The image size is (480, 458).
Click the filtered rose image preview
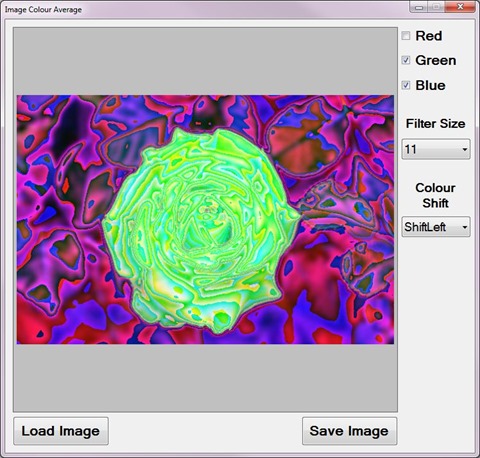[205, 220]
